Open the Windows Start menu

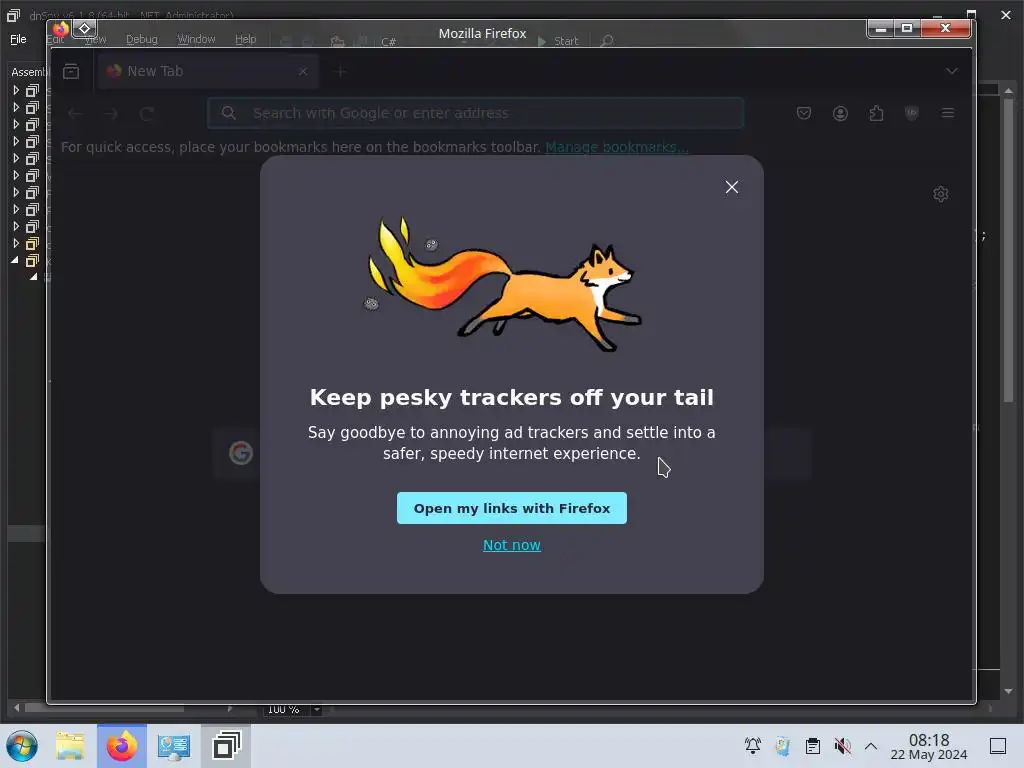point(22,746)
